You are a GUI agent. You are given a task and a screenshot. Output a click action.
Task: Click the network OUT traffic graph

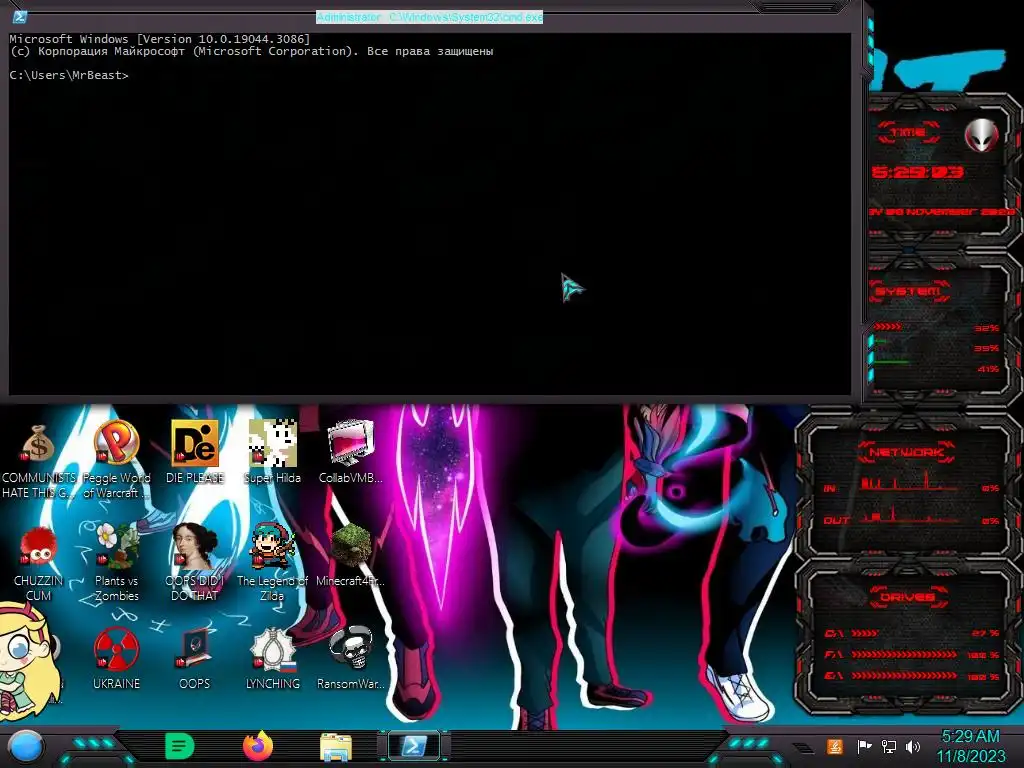point(909,517)
